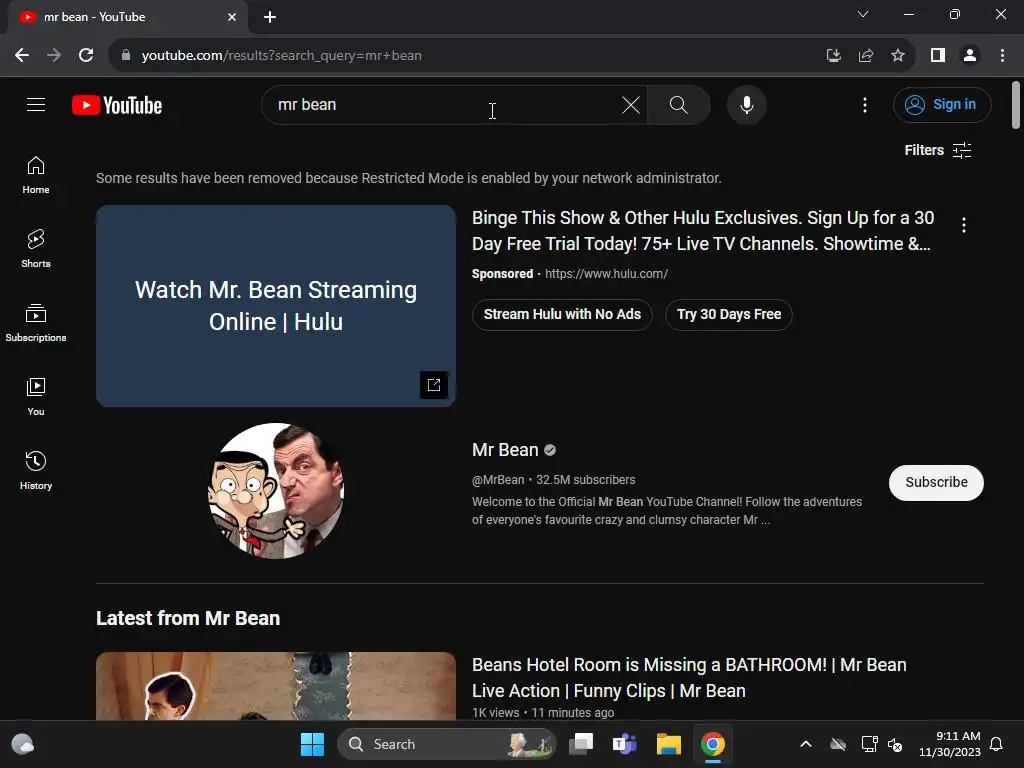1024x768 pixels.
Task: Open the search Filters panel
Action: (x=938, y=150)
